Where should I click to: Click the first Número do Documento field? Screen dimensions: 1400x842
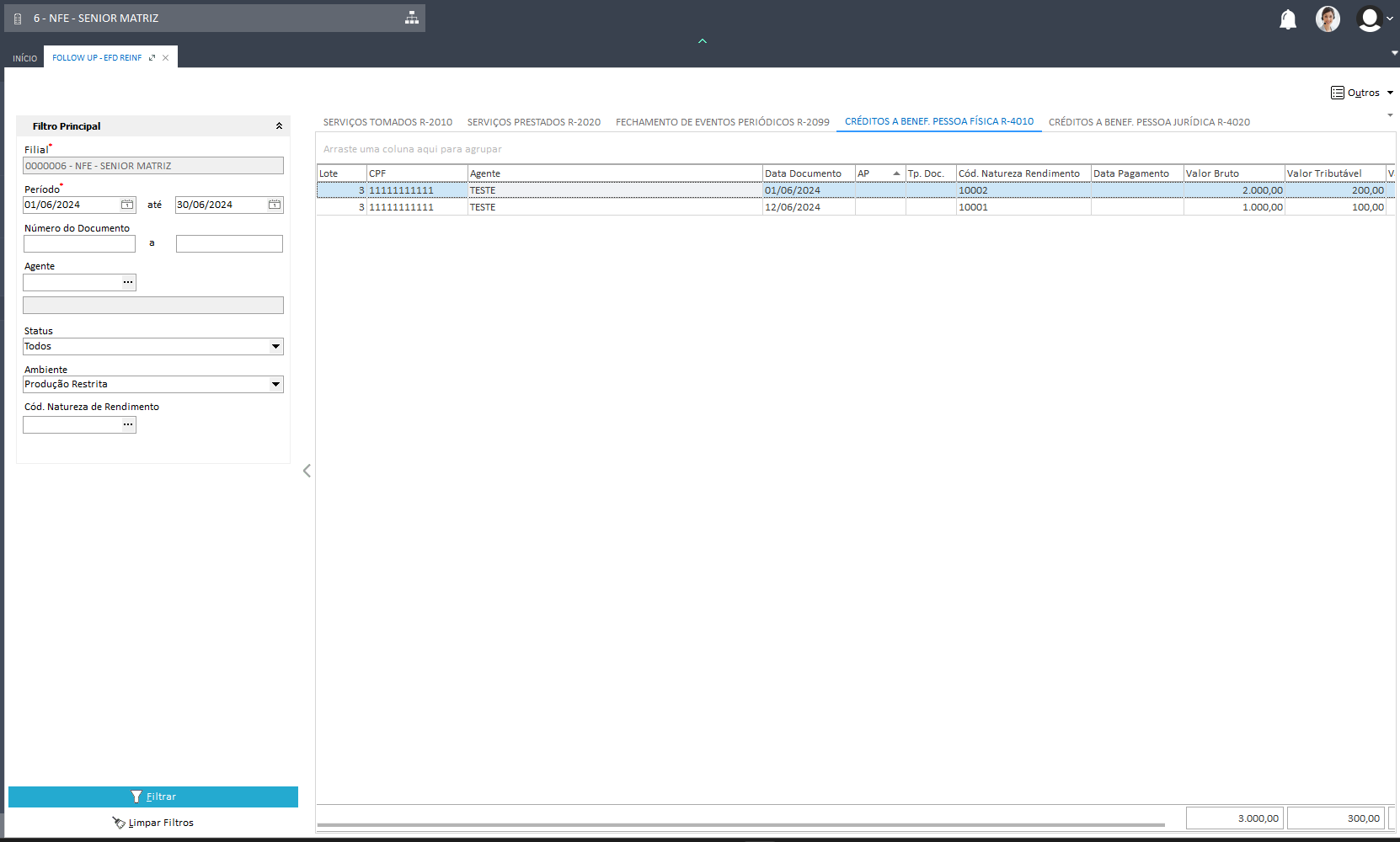pos(79,243)
